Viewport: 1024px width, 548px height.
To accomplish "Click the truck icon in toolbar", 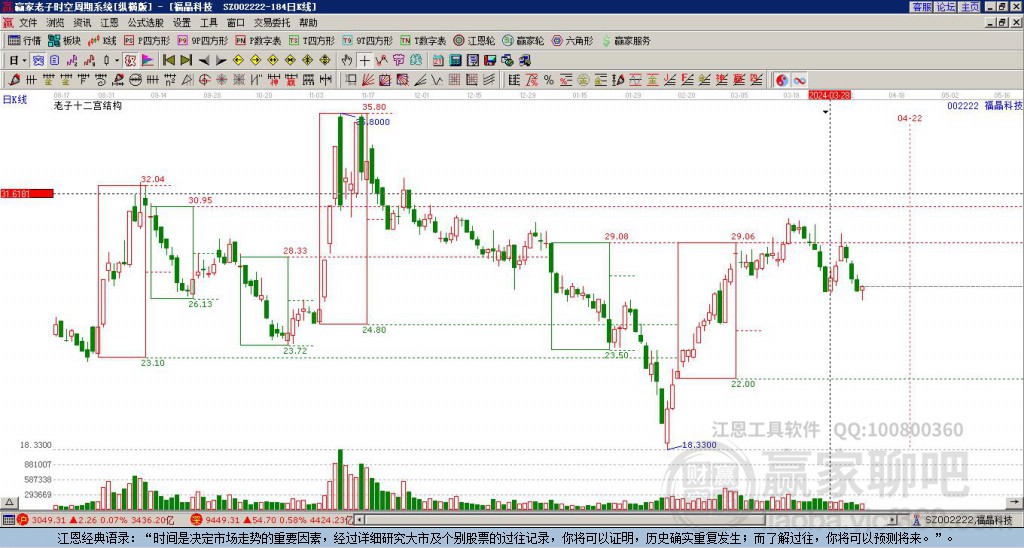I will pyautogui.click(x=525, y=60).
